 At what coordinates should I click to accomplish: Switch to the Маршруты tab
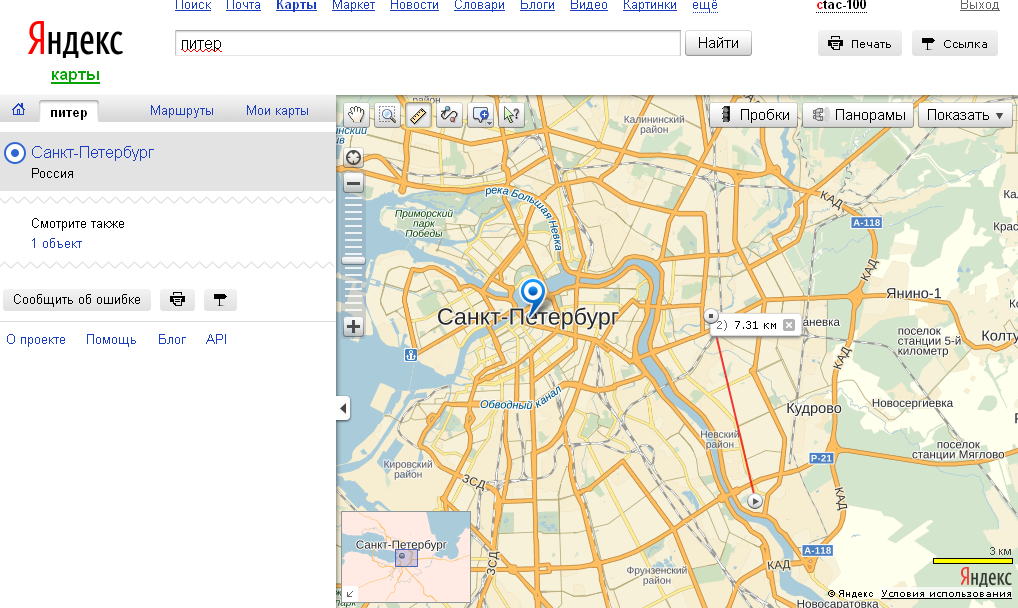coord(182,110)
